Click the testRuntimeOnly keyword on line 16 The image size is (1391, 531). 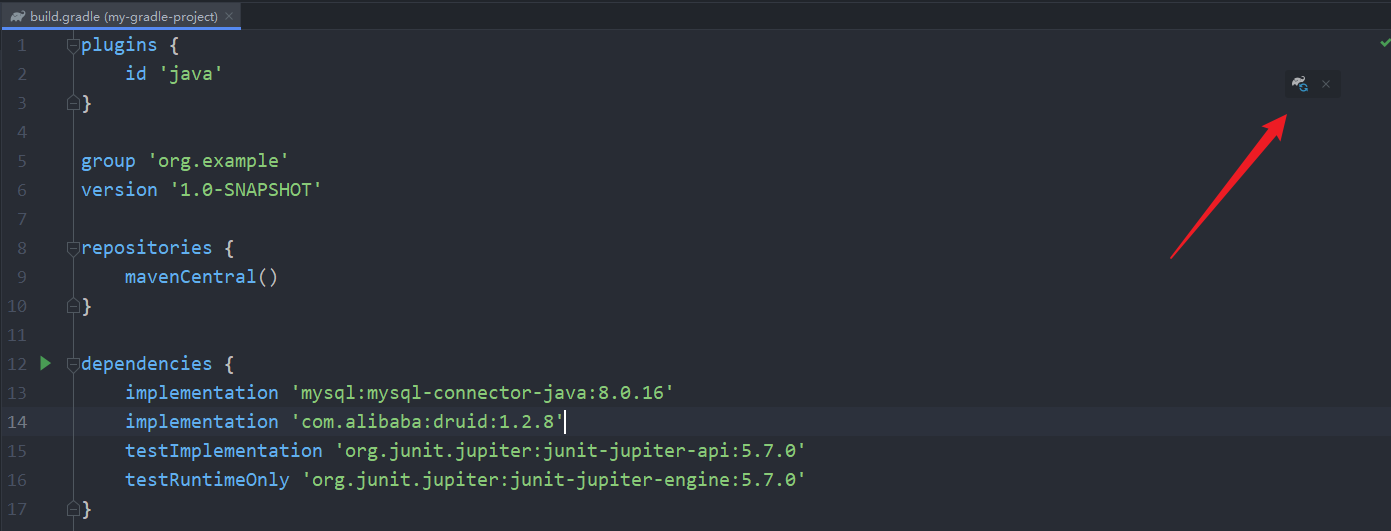click(x=207, y=480)
